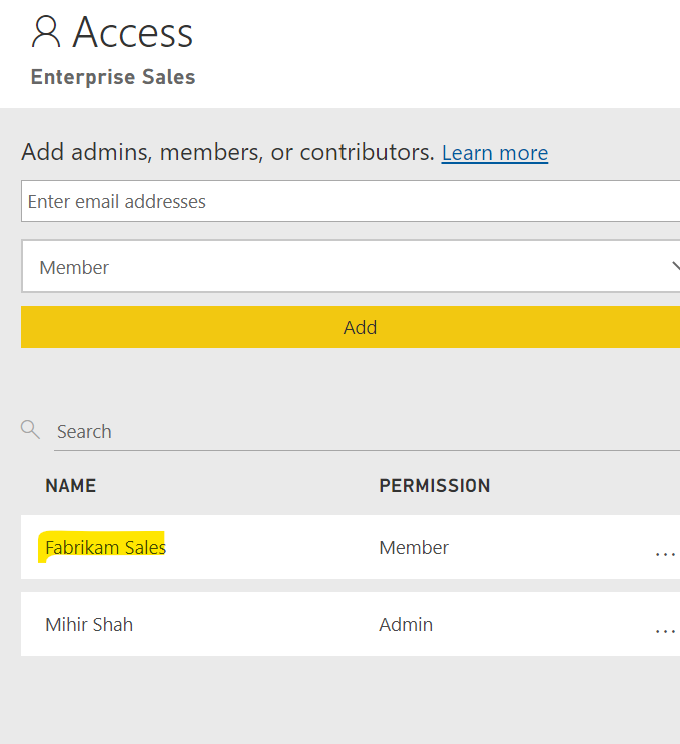Click the person icon beside Access heading
The width and height of the screenshot is (680, 744).
tap(46, 32)
